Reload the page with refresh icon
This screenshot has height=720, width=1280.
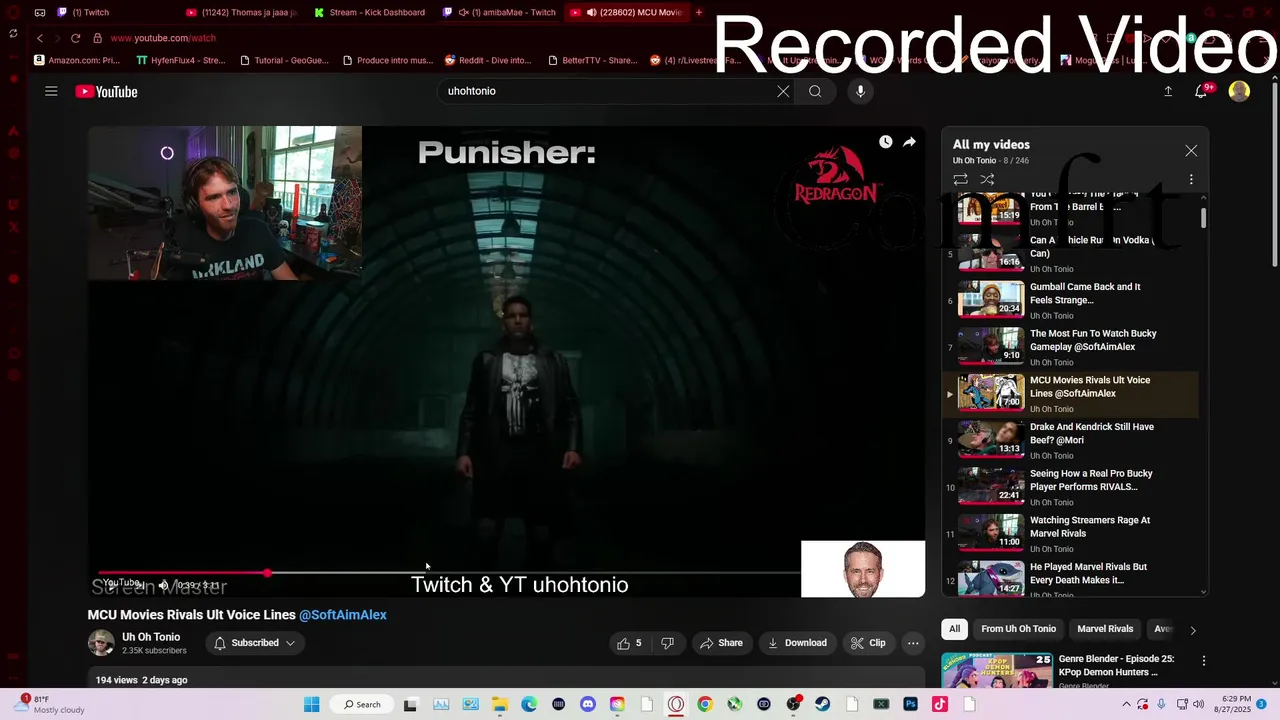pos(75,38)
